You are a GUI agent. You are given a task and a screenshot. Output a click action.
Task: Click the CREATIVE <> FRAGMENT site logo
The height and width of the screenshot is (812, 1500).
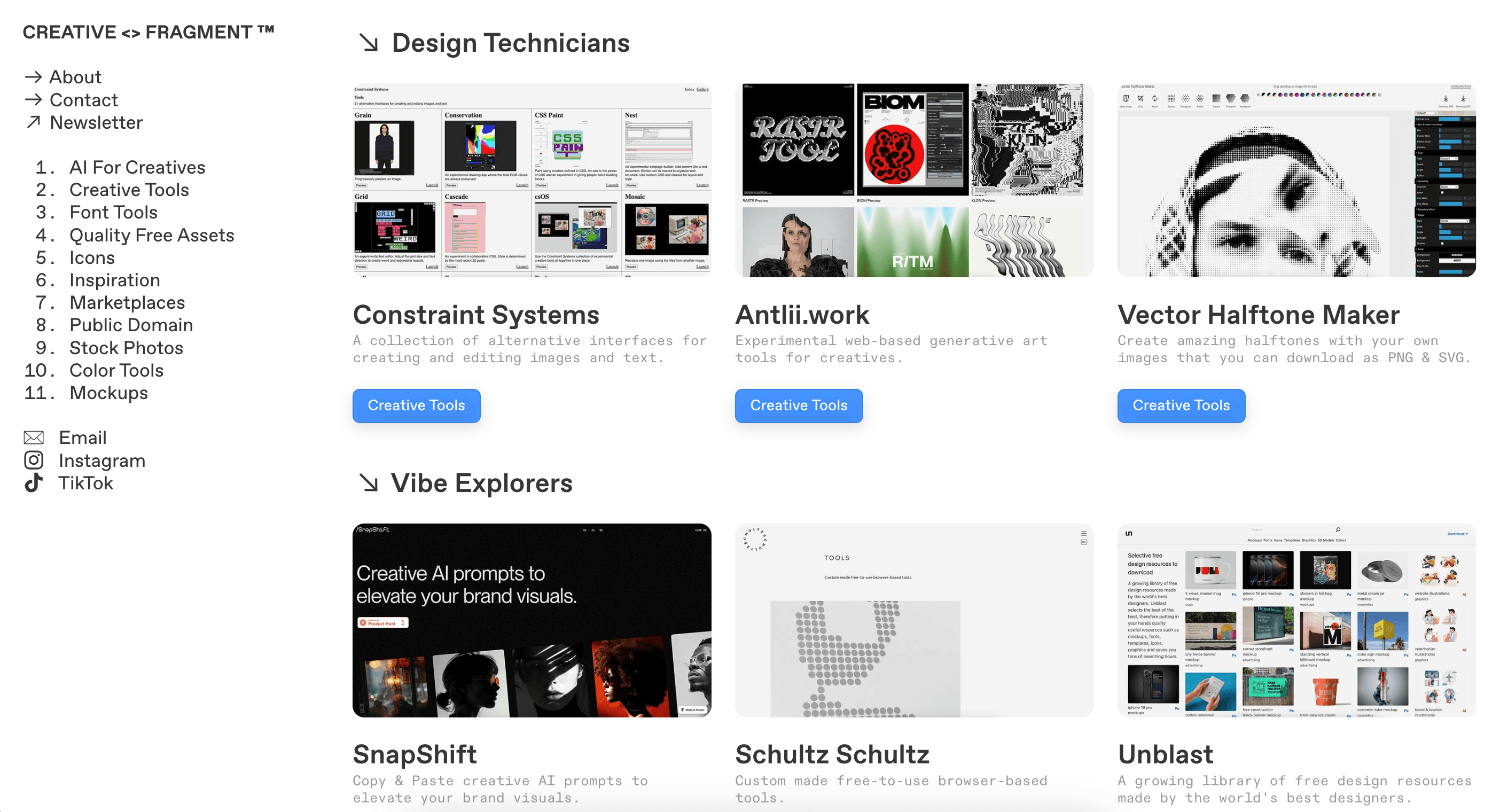(x=149, y=32)
